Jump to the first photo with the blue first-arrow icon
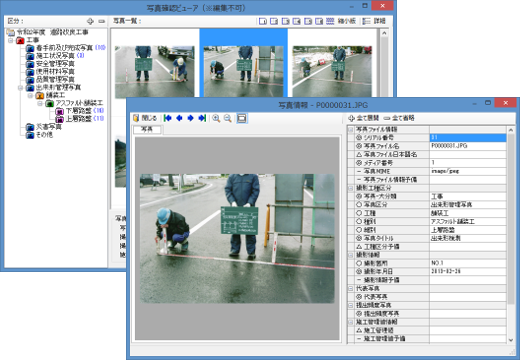This screenshot has width=520, height=360. (x=168, y=118)
